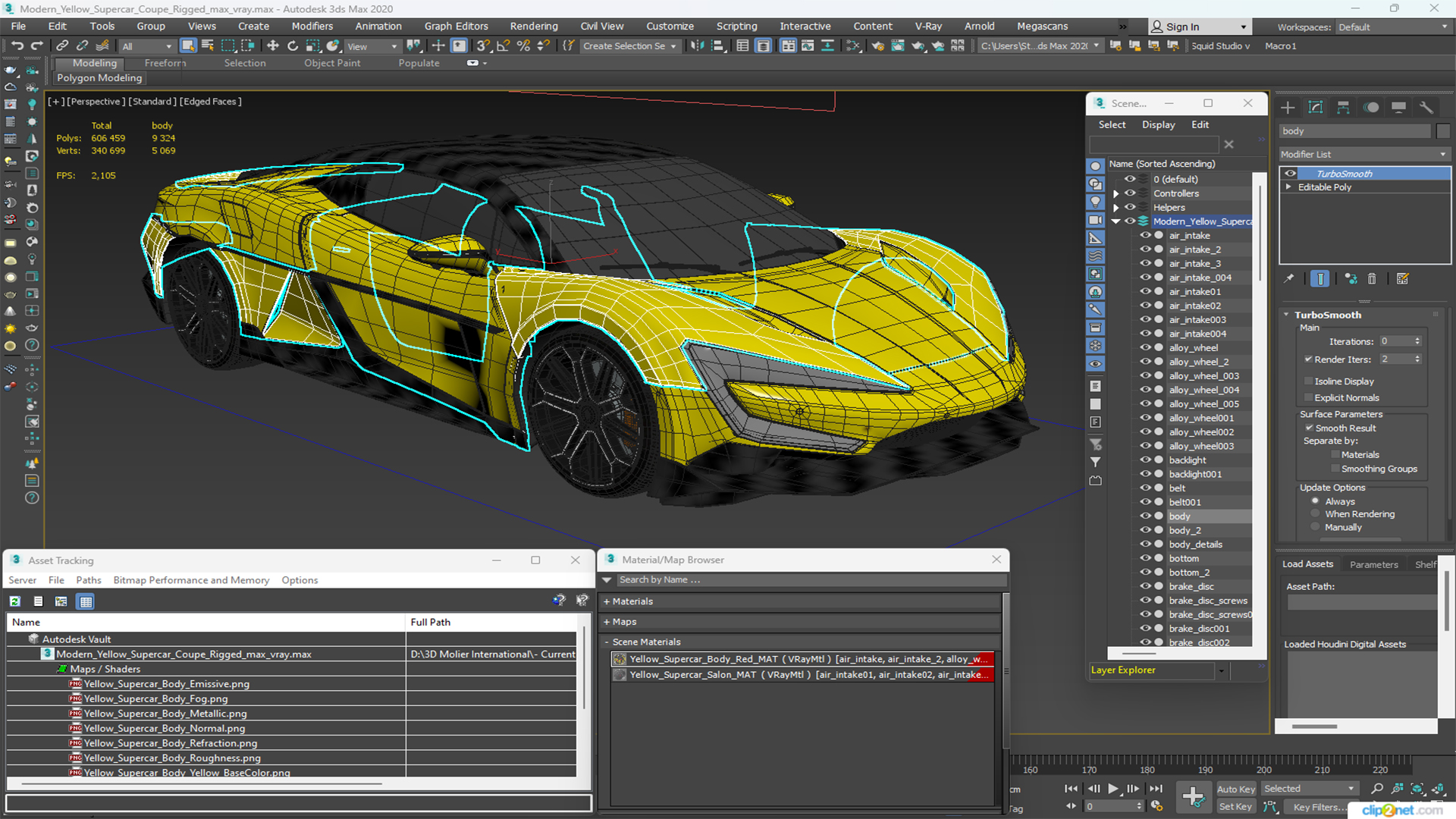Screen dimensions: 1456x819
Task: Click the Polygon Modeling panel label
Action: [99, 78]
